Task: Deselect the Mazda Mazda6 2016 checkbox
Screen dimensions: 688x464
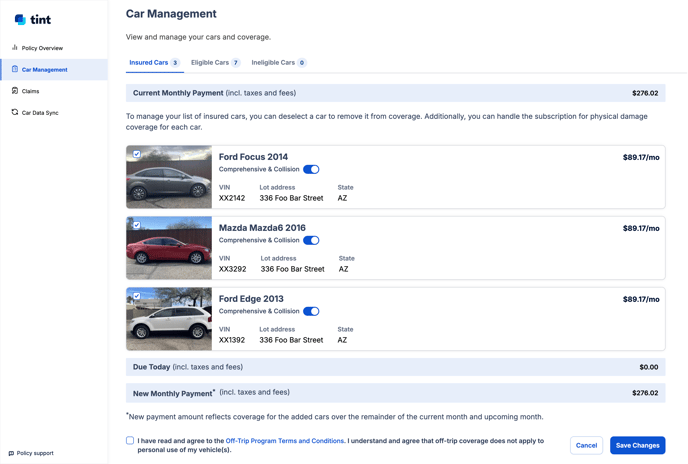Action: 137,225
